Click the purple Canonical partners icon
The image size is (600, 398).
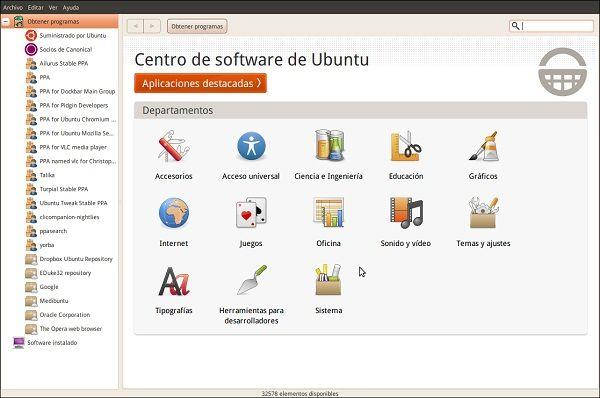click(x=31, y=49)
